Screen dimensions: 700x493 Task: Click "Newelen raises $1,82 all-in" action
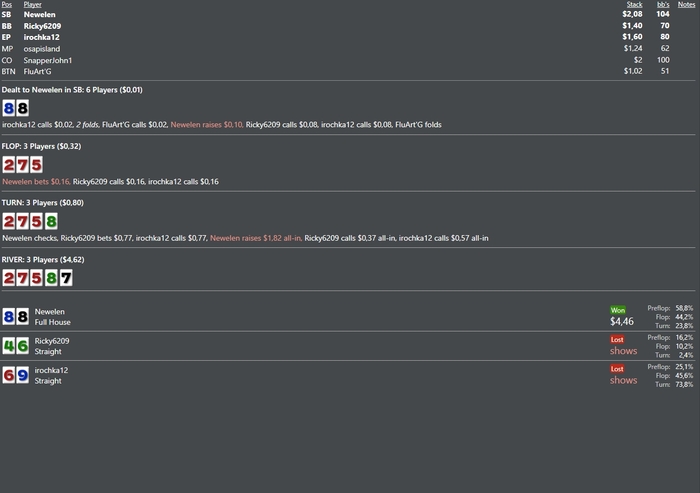pos(255,238)
